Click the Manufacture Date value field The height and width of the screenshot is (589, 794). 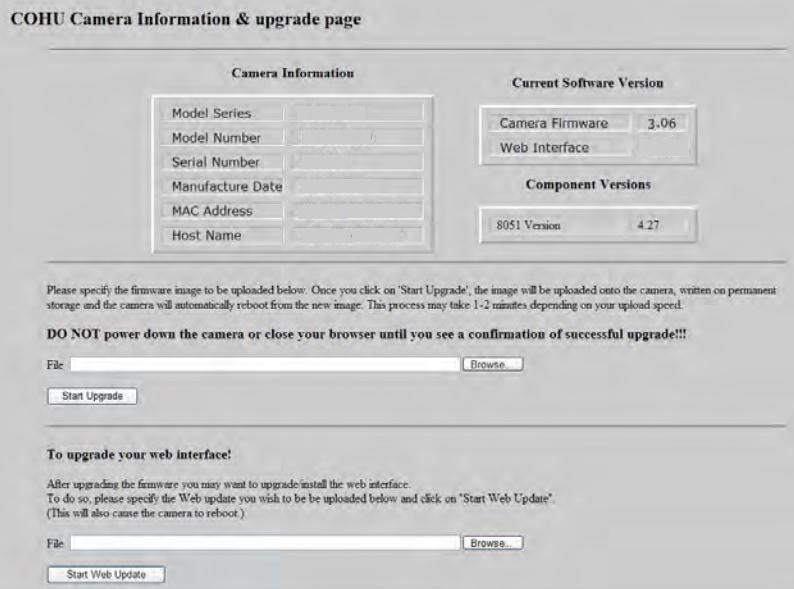(356, 186)
